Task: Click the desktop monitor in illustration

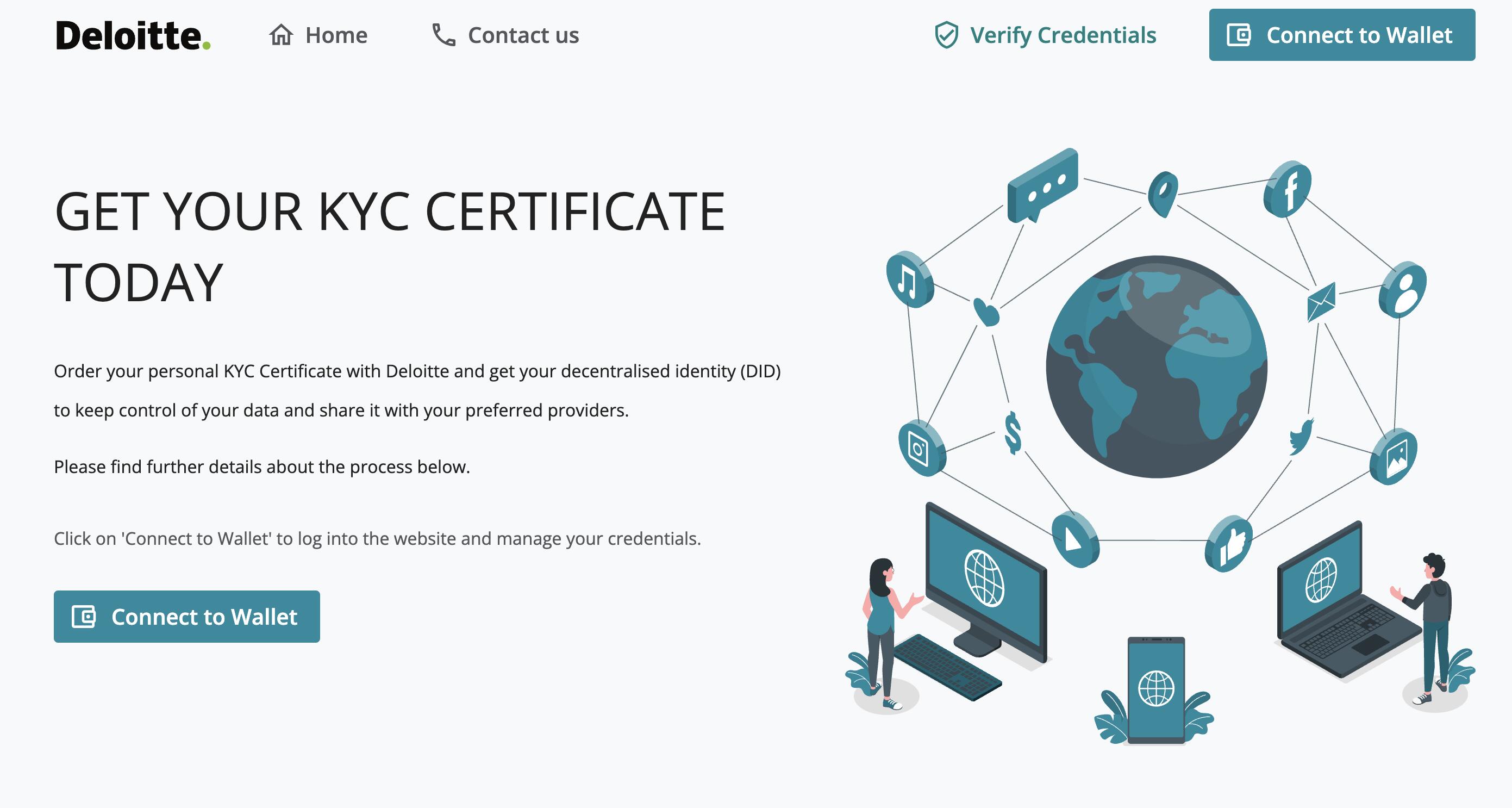Action: pos(986,581)
